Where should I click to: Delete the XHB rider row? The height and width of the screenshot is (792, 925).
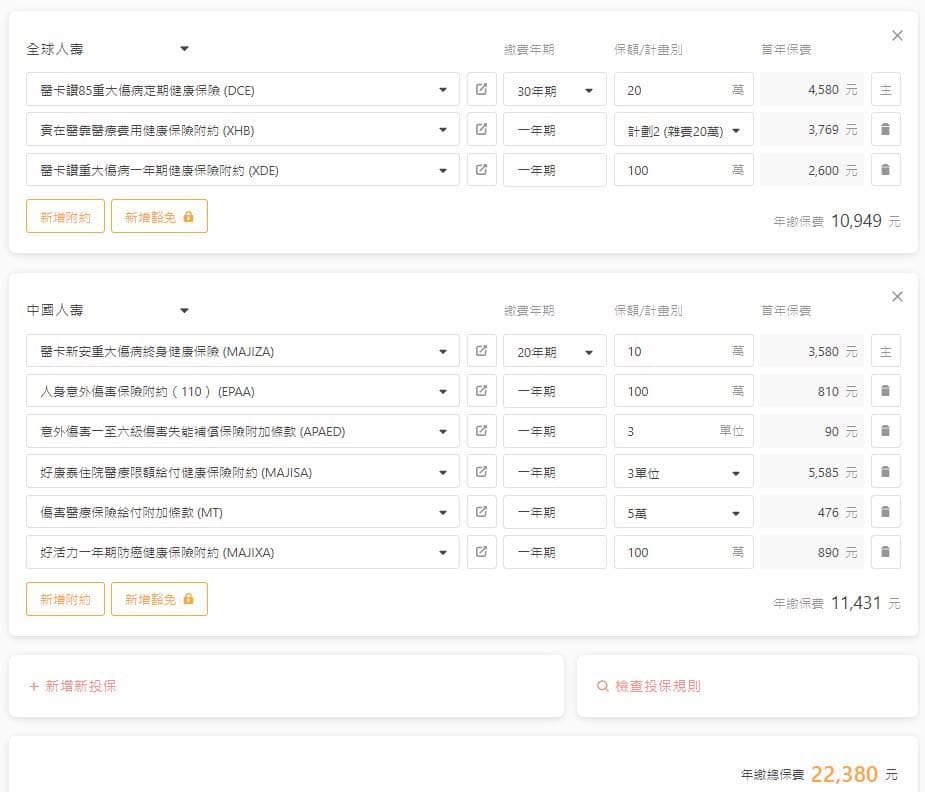885,129
